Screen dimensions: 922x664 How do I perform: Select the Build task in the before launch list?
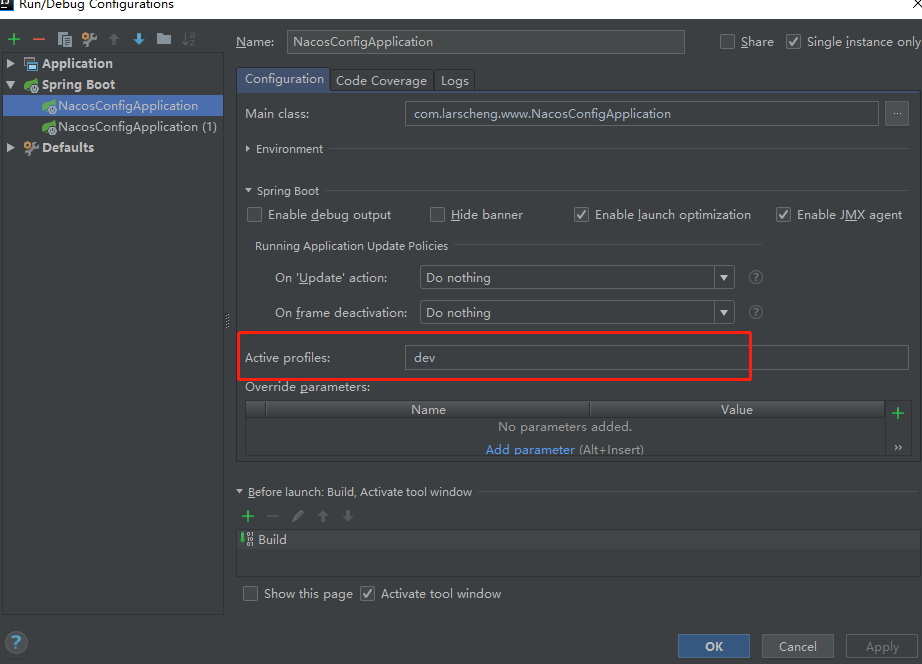click(x=579, y=539)
